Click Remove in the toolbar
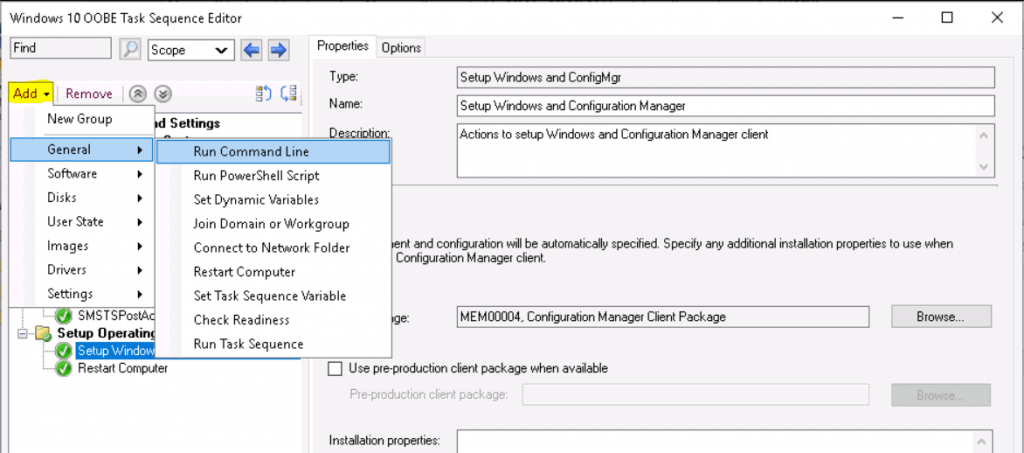The width and height of the screenshot is (1024, 453). (x=89, y=94)
